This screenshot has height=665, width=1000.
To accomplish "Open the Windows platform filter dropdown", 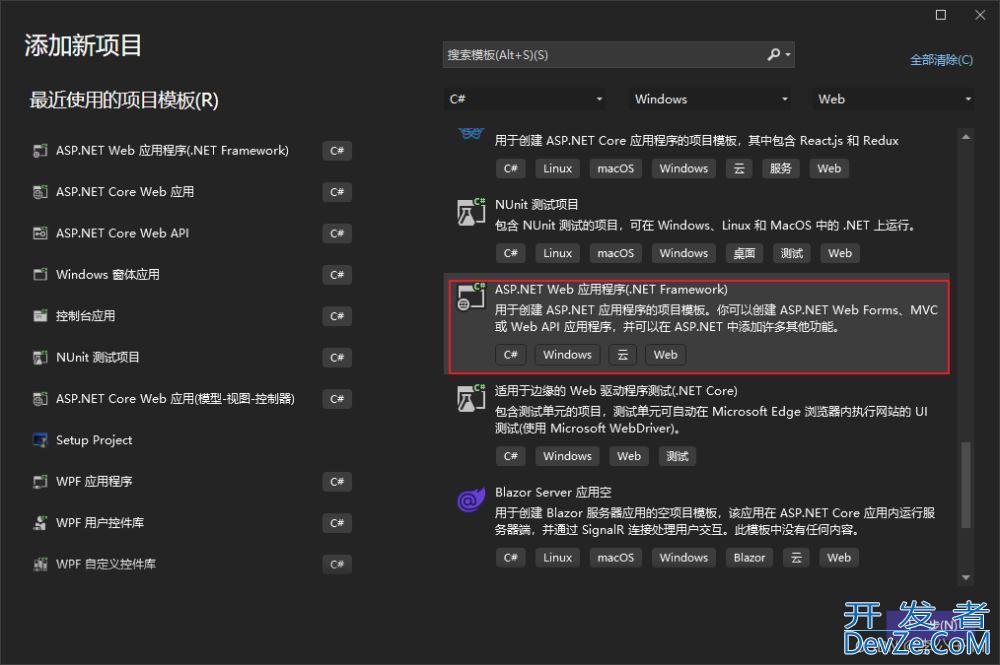I will click(710, 99).
